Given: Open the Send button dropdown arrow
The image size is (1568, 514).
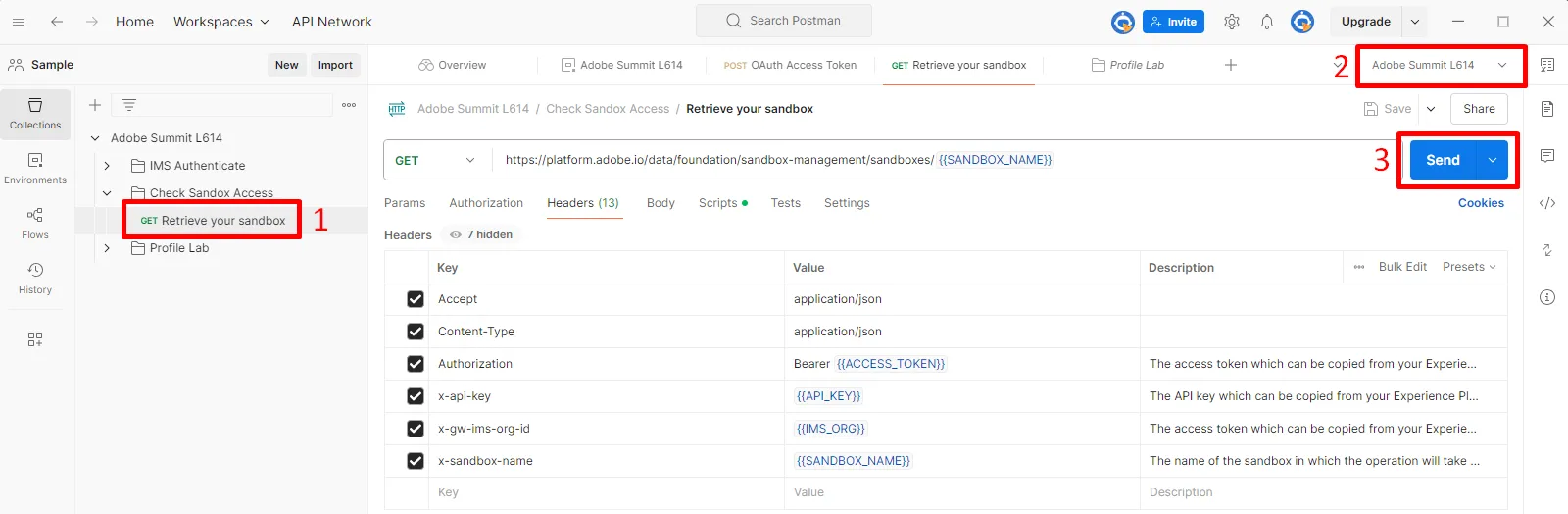Looking at the screenshot, I should [1492, 160].
